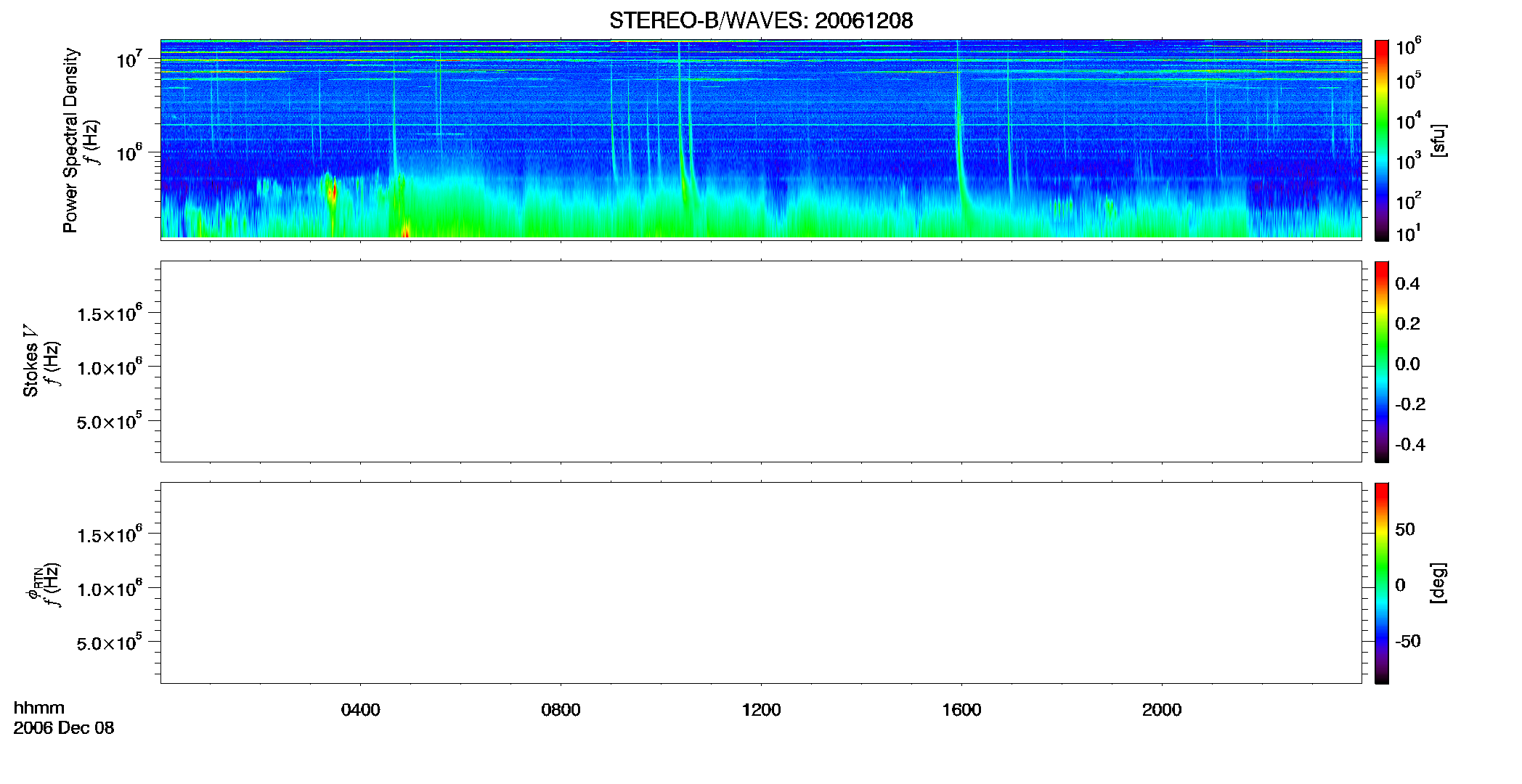Click the 0800 time axis label
Image resolution: width=1522 pixels, height=784 pixels.
pyautogui.click(x=561, y=710)
